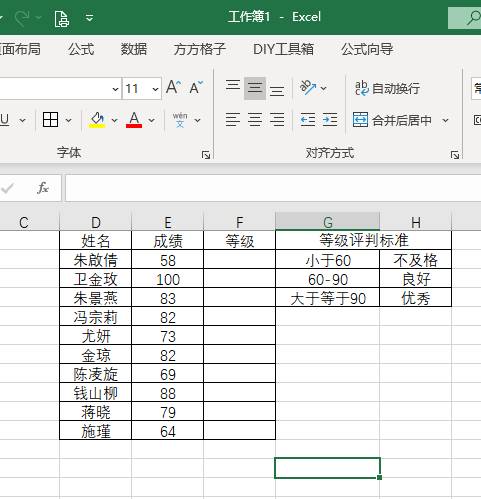Viewport: 481px width, 499px height.
Task: Click the Print Preview icon in quick access
Action: point(62,18)
